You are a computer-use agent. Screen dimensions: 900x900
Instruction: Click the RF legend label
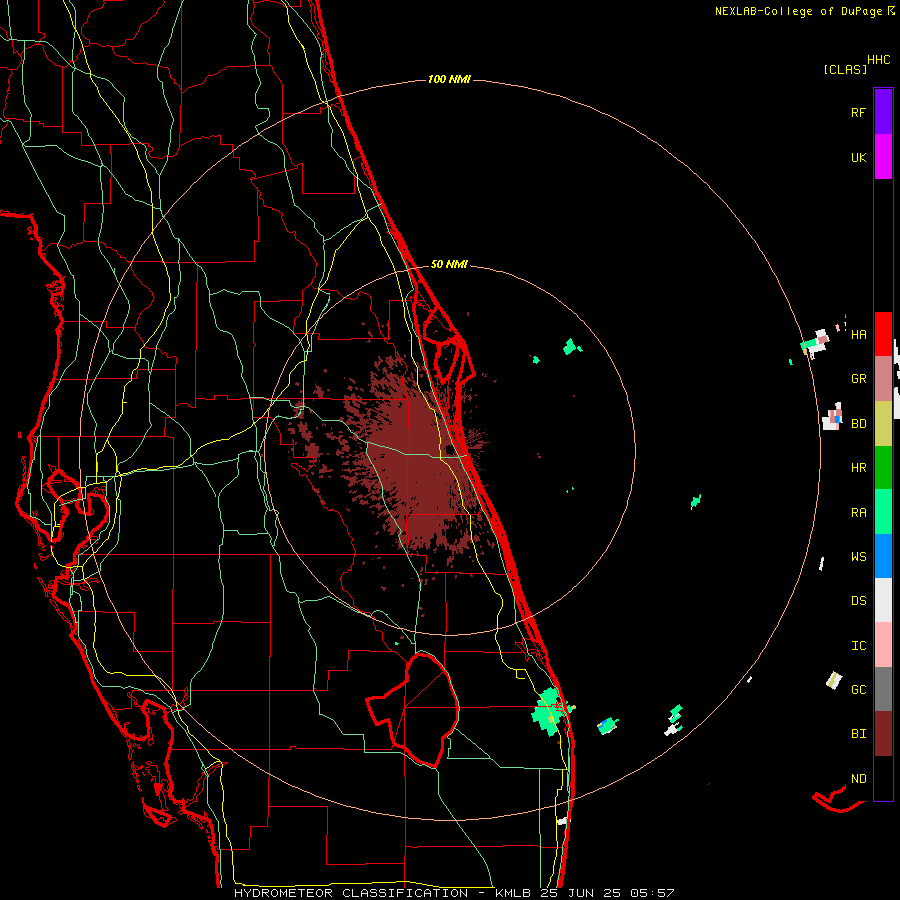[x=858, y=112]
